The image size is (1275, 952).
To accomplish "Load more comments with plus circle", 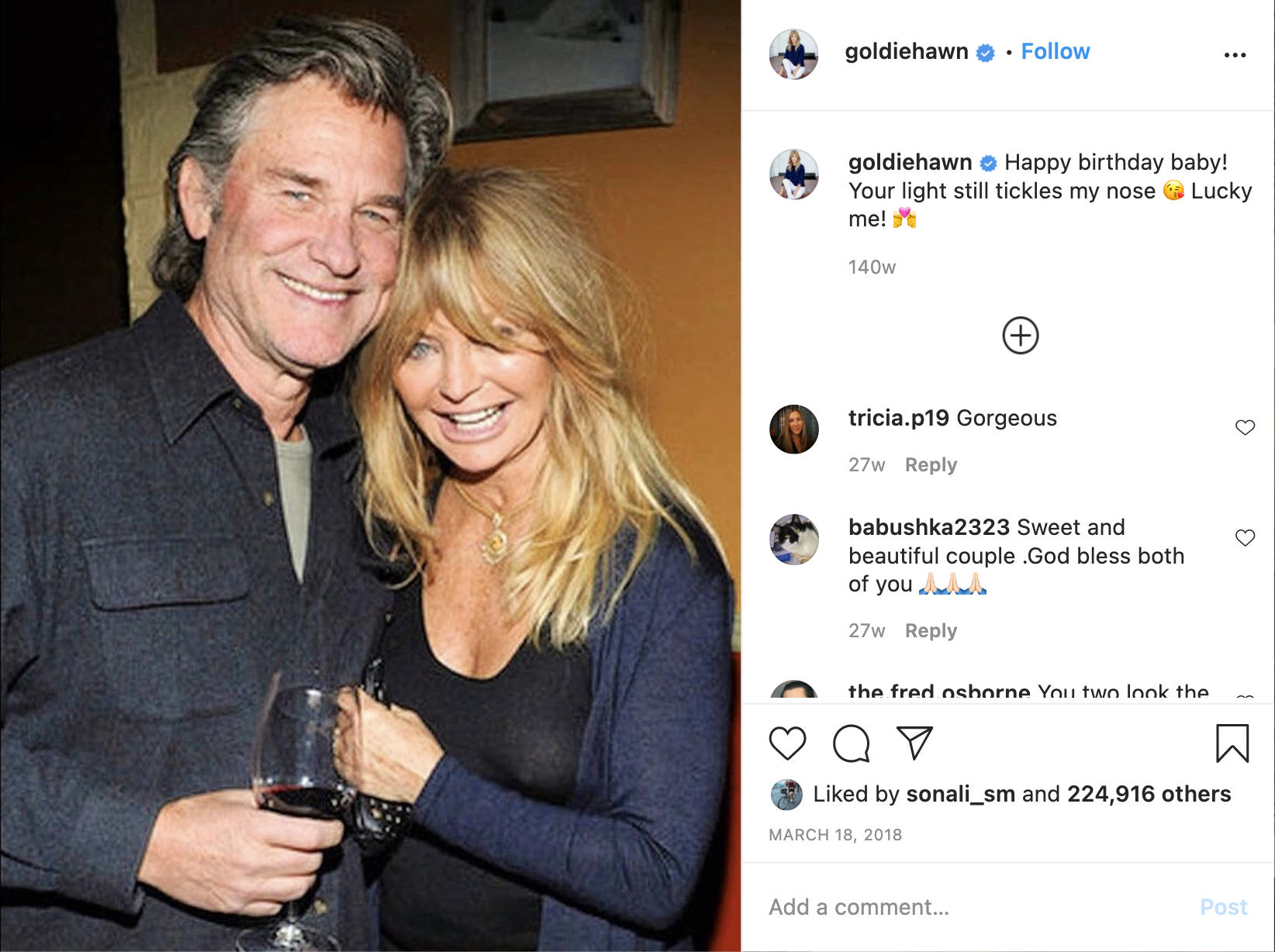I will pyautogui.click(x=1020, y=336).
